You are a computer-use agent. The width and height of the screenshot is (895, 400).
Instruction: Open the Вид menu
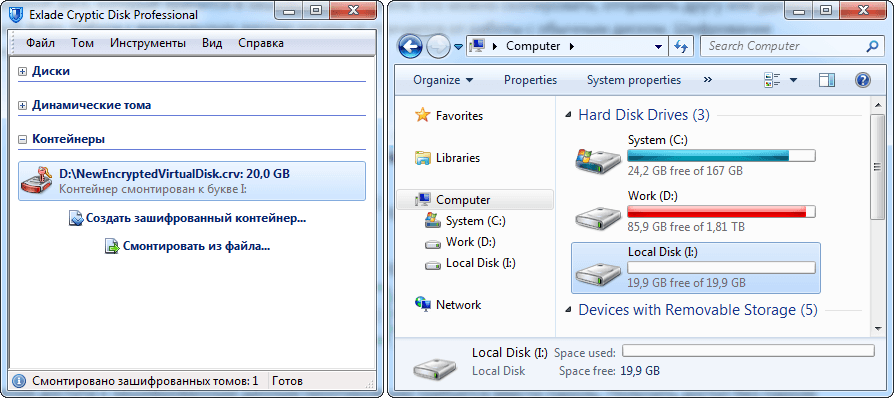pyautogui.click(x=212, y=43)
